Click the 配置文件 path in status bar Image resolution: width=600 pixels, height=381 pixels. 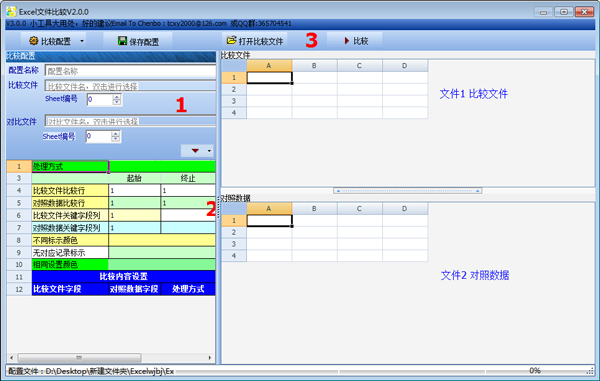tap(91, 371)
